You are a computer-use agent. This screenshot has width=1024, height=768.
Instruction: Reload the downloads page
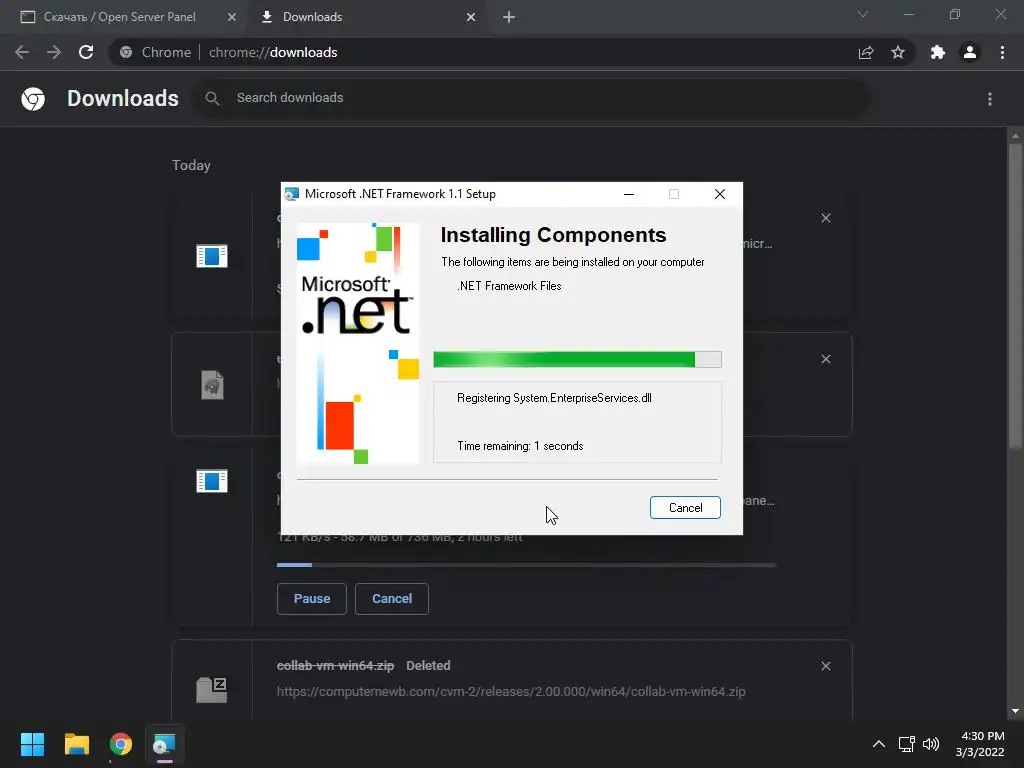(86, 52)
